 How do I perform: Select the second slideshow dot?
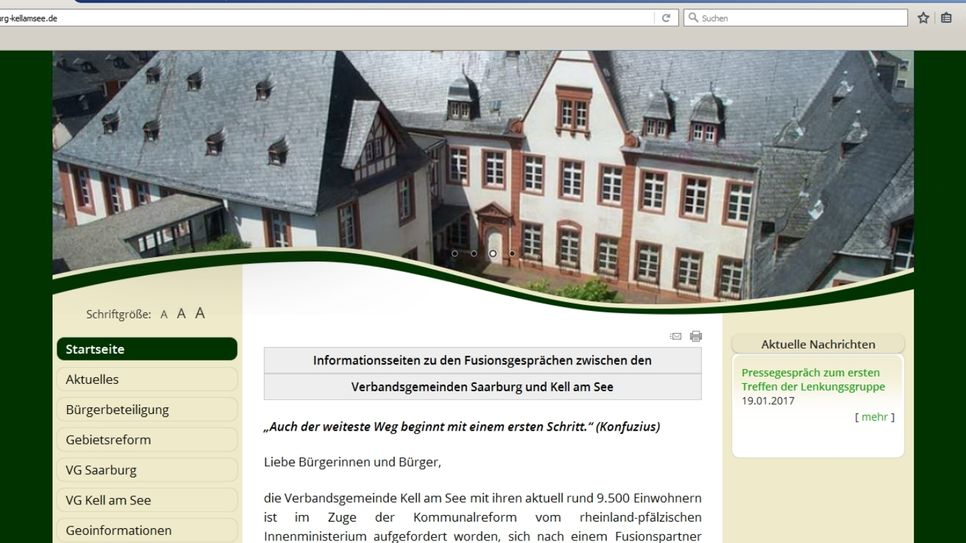474,253
